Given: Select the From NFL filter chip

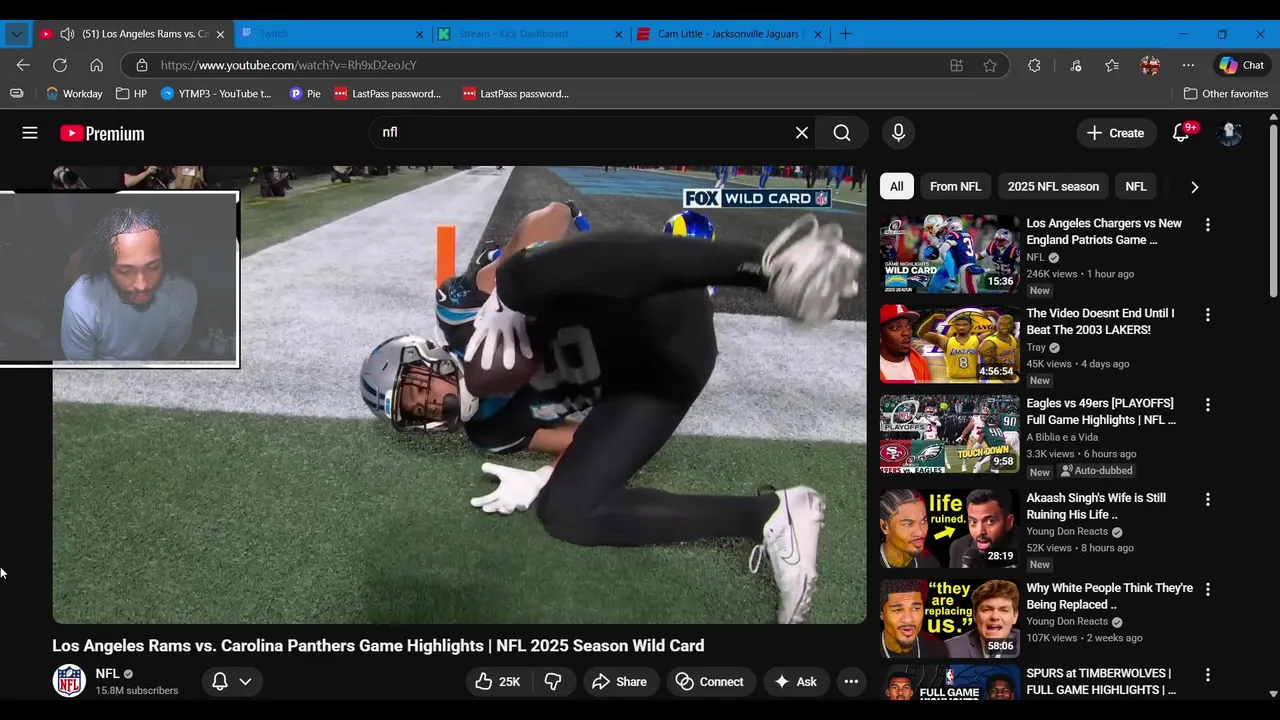Looking at the screenshot, I should tap(955, 187).
